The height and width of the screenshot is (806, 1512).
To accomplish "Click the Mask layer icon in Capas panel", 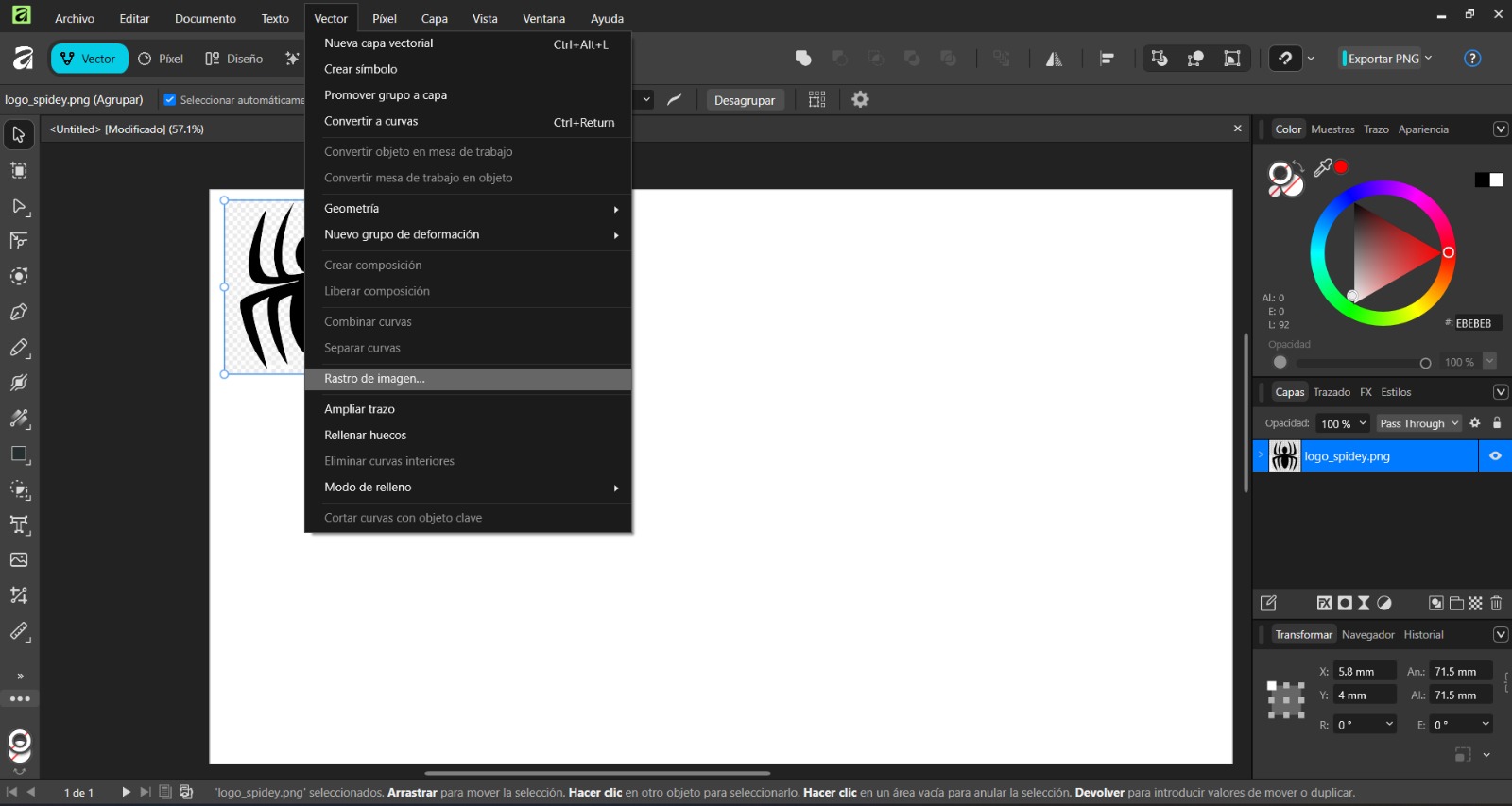I will [1345, 603].
